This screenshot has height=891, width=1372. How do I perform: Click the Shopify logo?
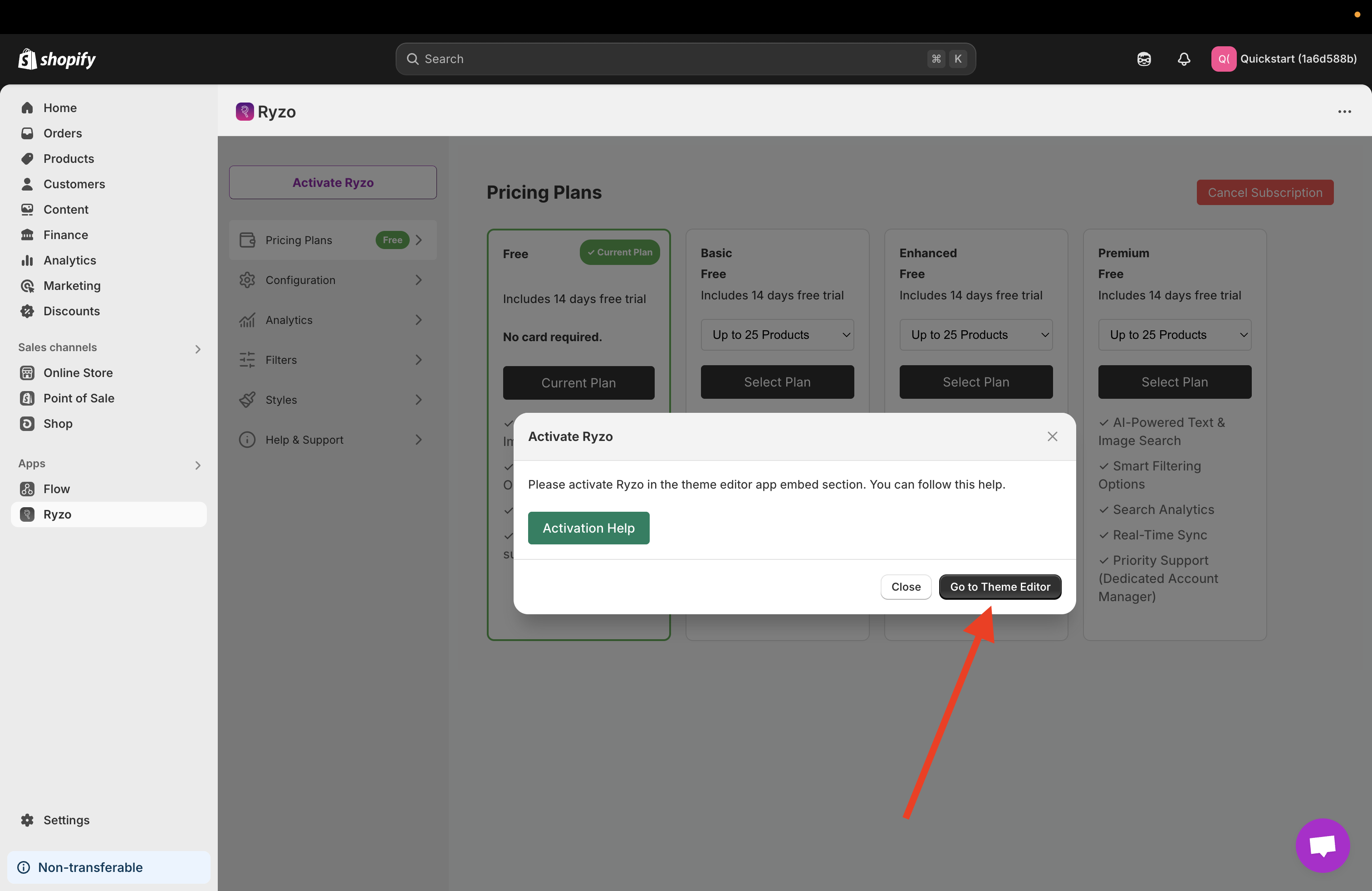point(57,59)
